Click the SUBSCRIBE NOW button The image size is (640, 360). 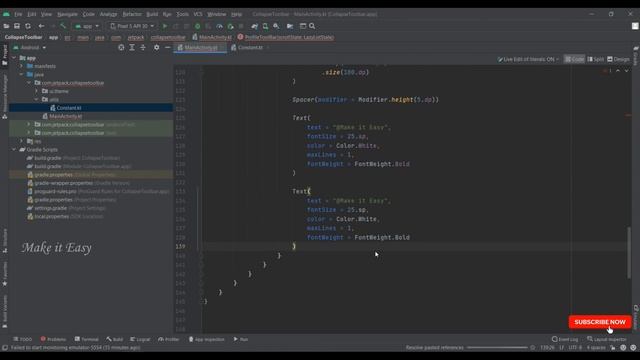click(600, 322)
